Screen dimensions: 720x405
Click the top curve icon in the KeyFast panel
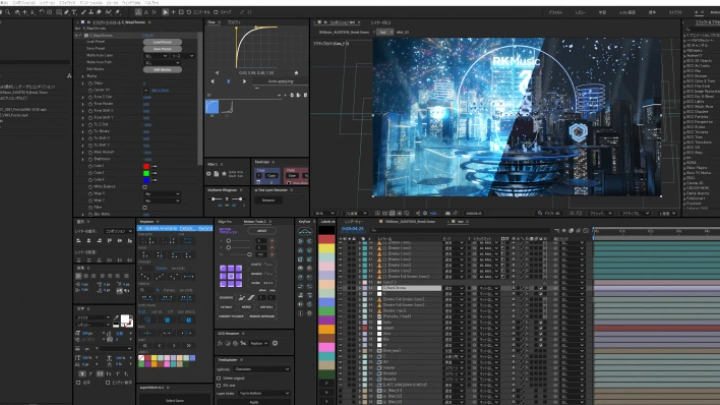coord(304,231)
